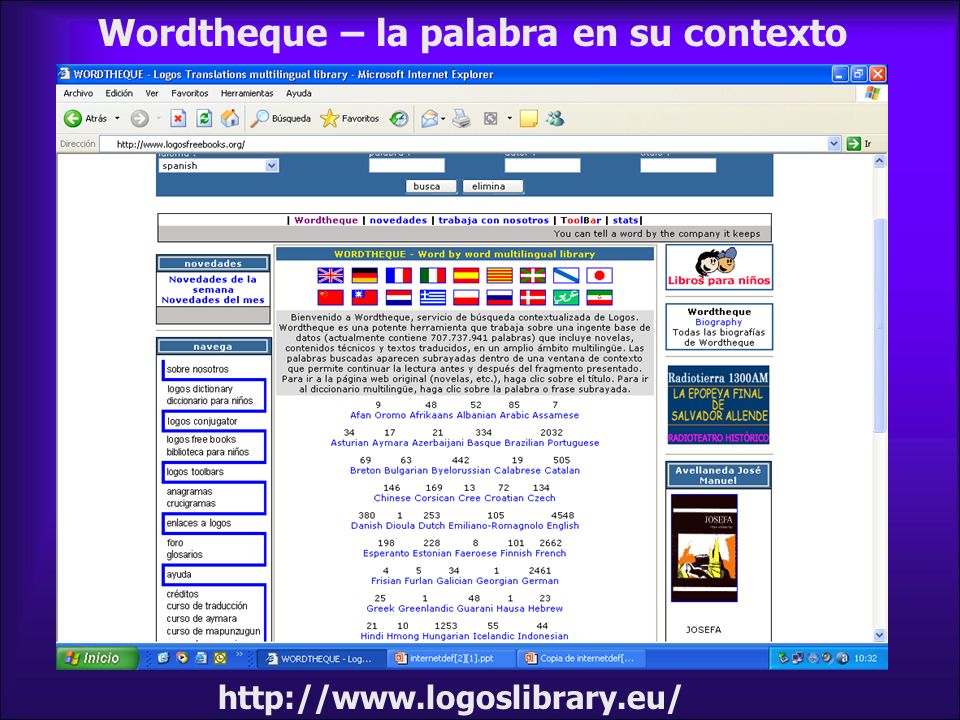Select the French flag
The height and width of the screenshot is (720, 960).
tap(399, 276)
